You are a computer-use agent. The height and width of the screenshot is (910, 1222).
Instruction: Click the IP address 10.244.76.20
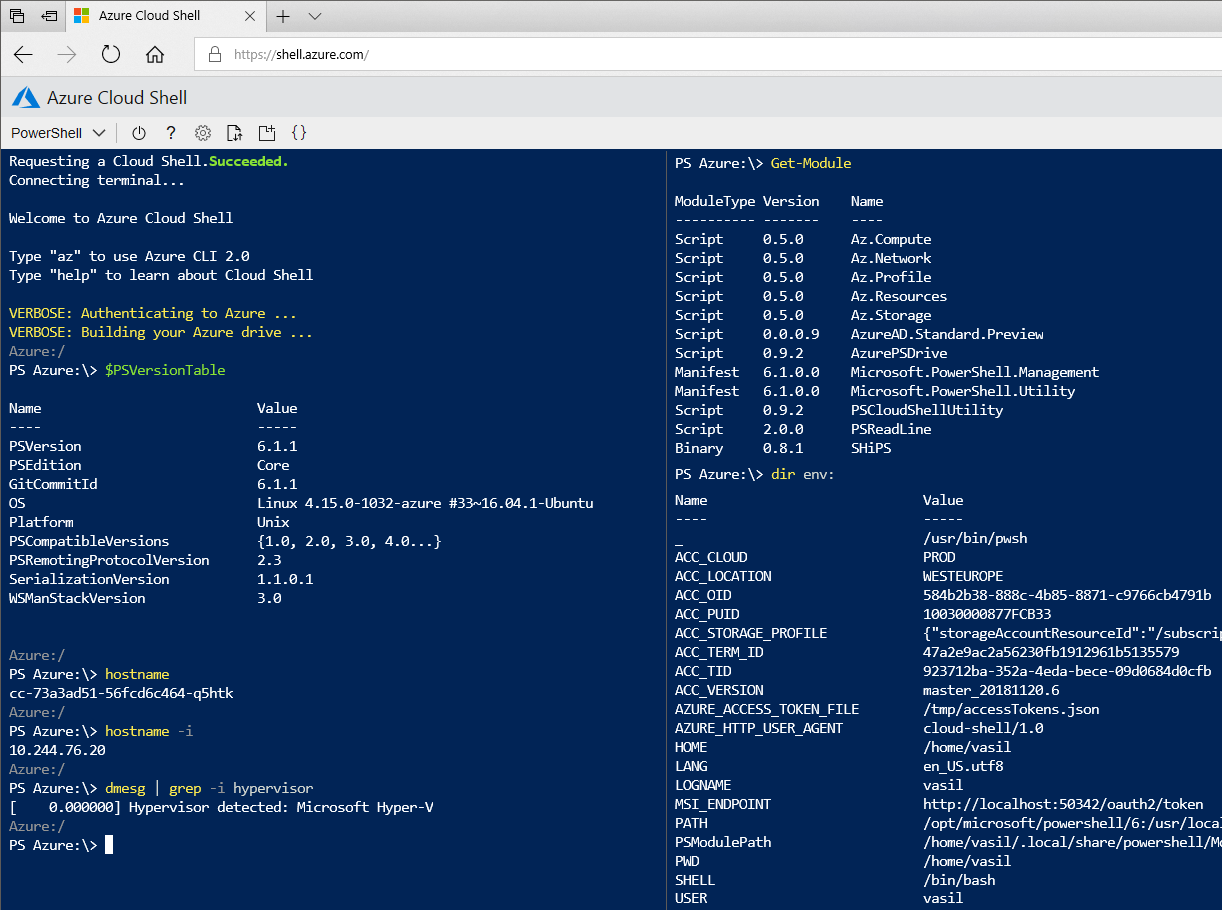57,750
